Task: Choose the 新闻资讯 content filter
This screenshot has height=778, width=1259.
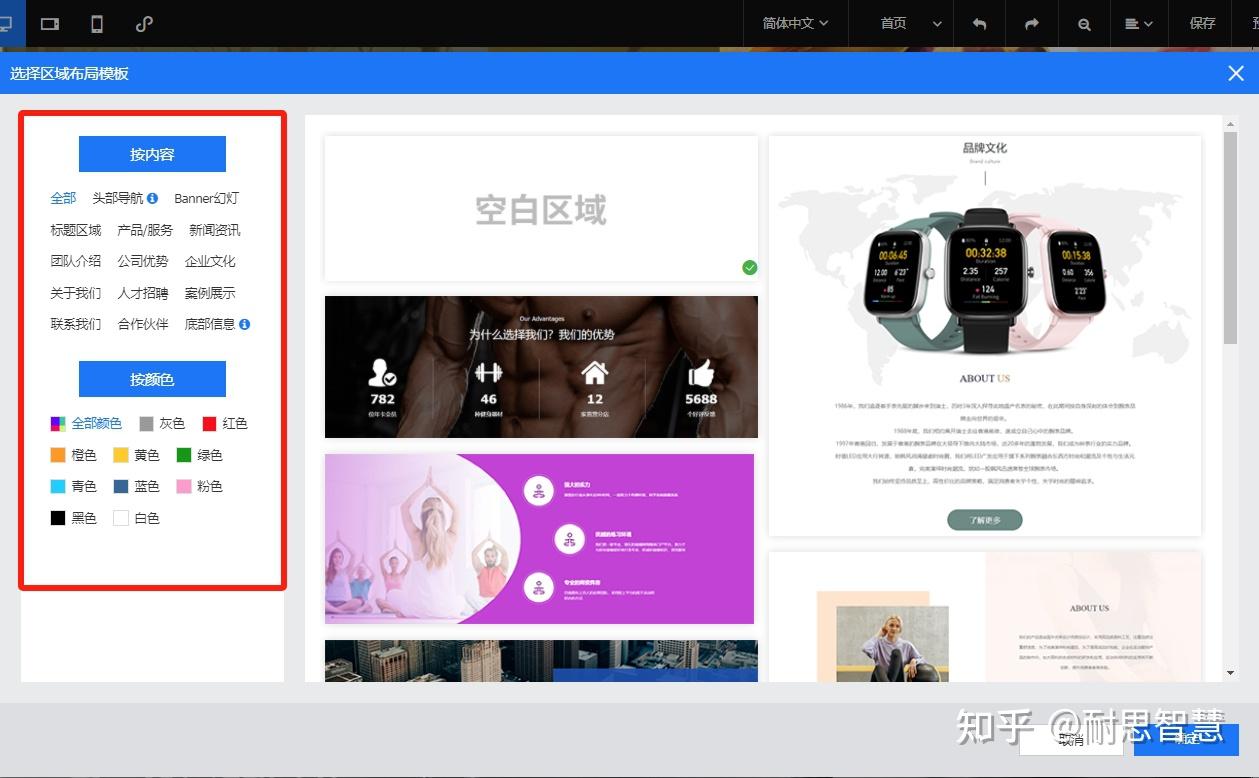Action: coord(214,230)
